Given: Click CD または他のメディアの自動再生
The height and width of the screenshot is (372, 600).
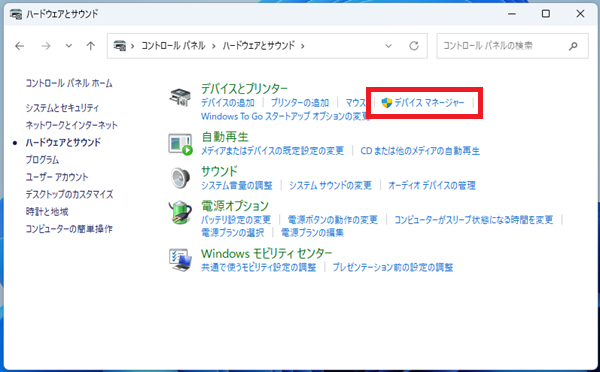Looking at the screenshot, I should pos(420,151).
